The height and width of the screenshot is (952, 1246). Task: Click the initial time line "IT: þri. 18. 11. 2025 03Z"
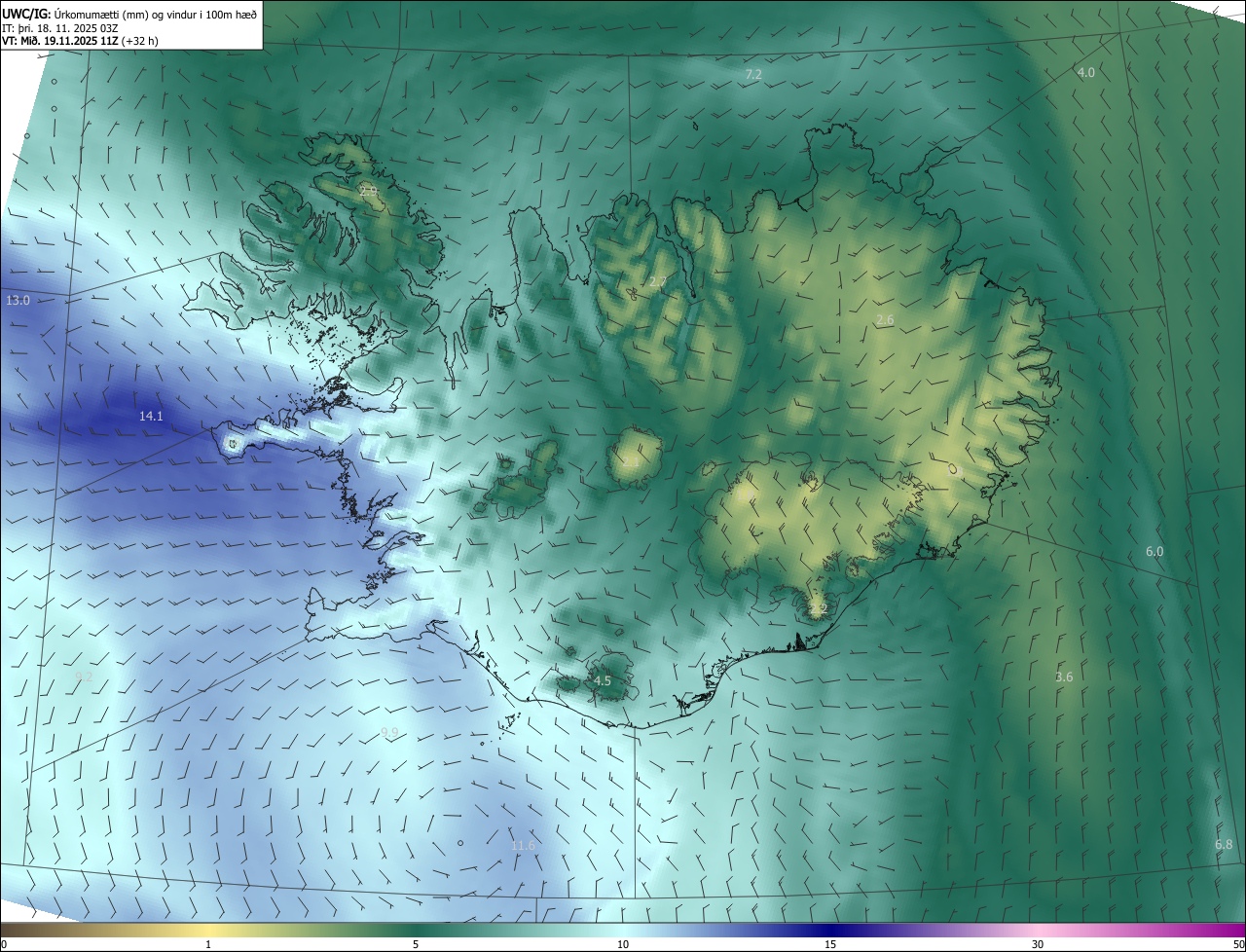point(60,27)
